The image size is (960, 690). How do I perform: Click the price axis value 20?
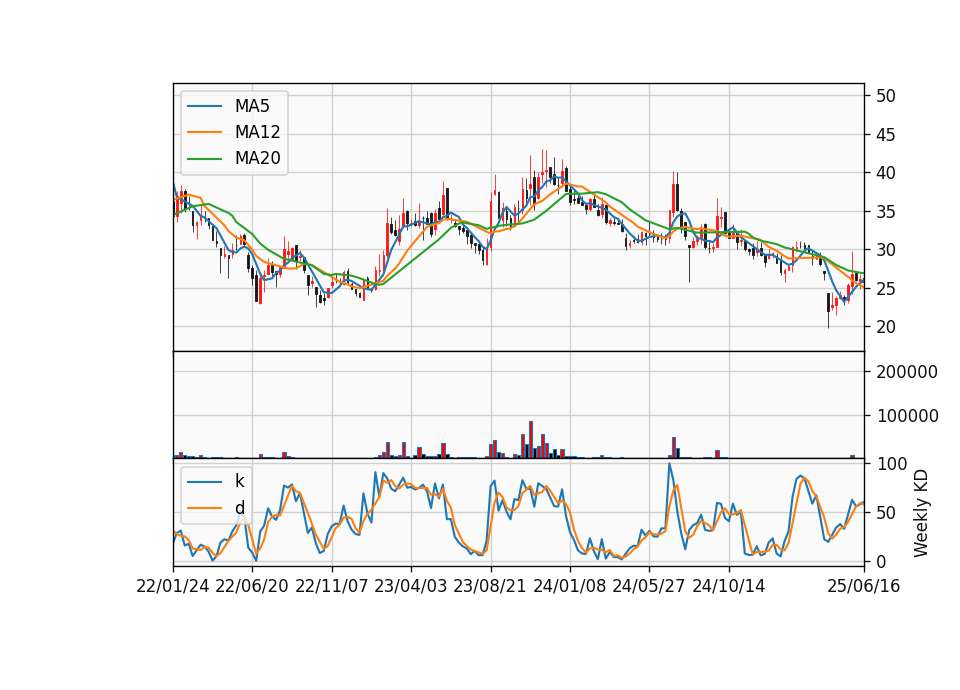coord(886,327)
